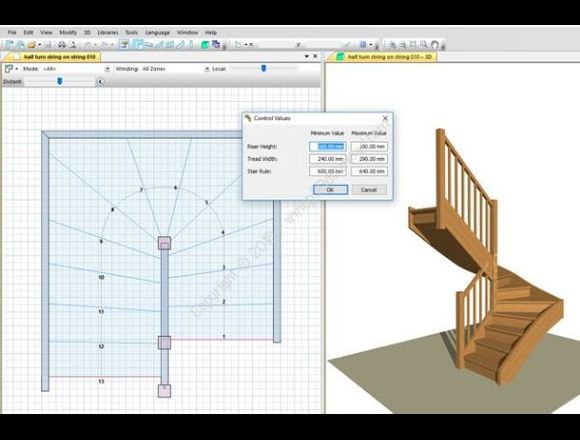
Task: Open the File menu
Action: tap(12, 33)
